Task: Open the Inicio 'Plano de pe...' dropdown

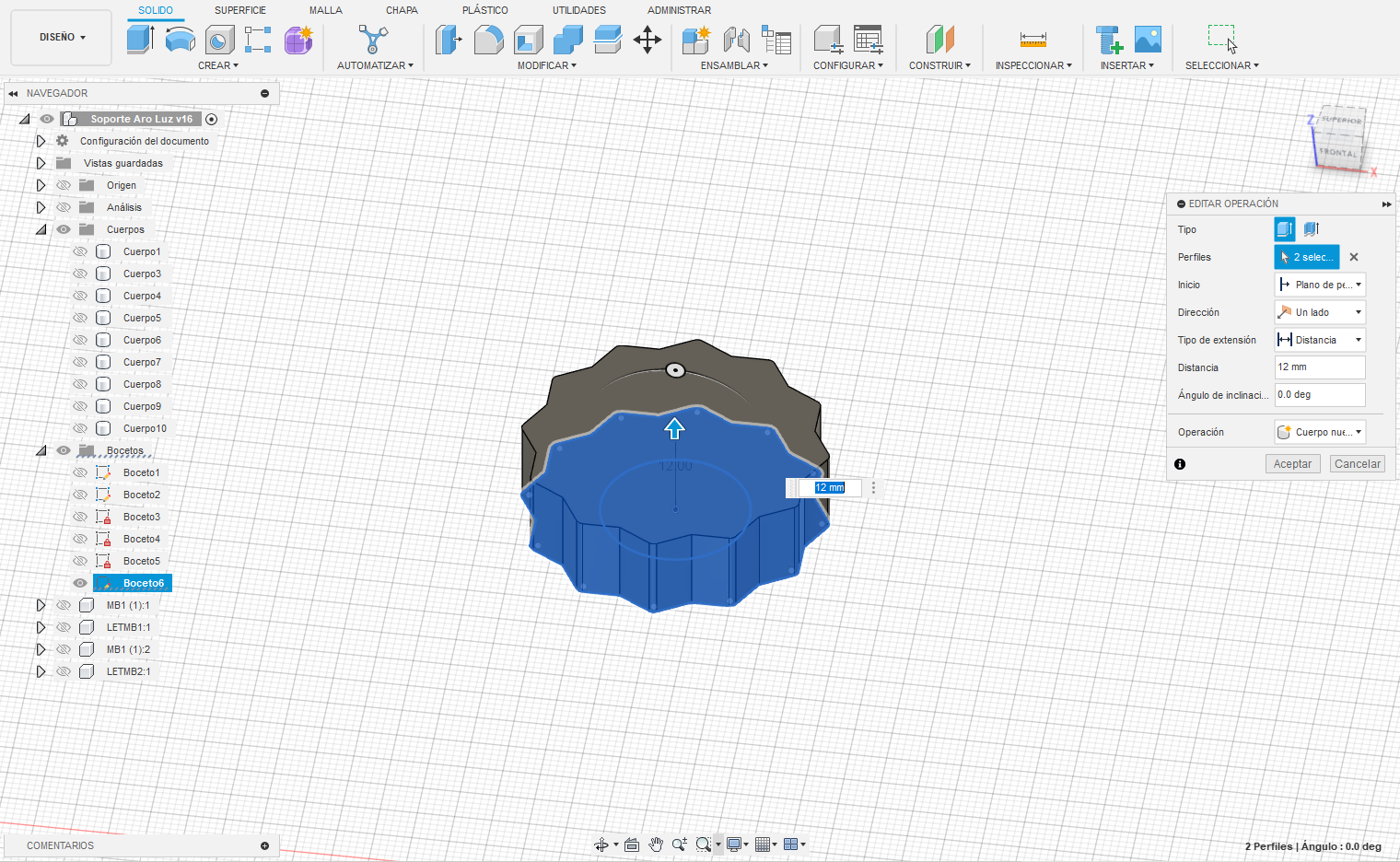Action: [x=1319, y=285]
